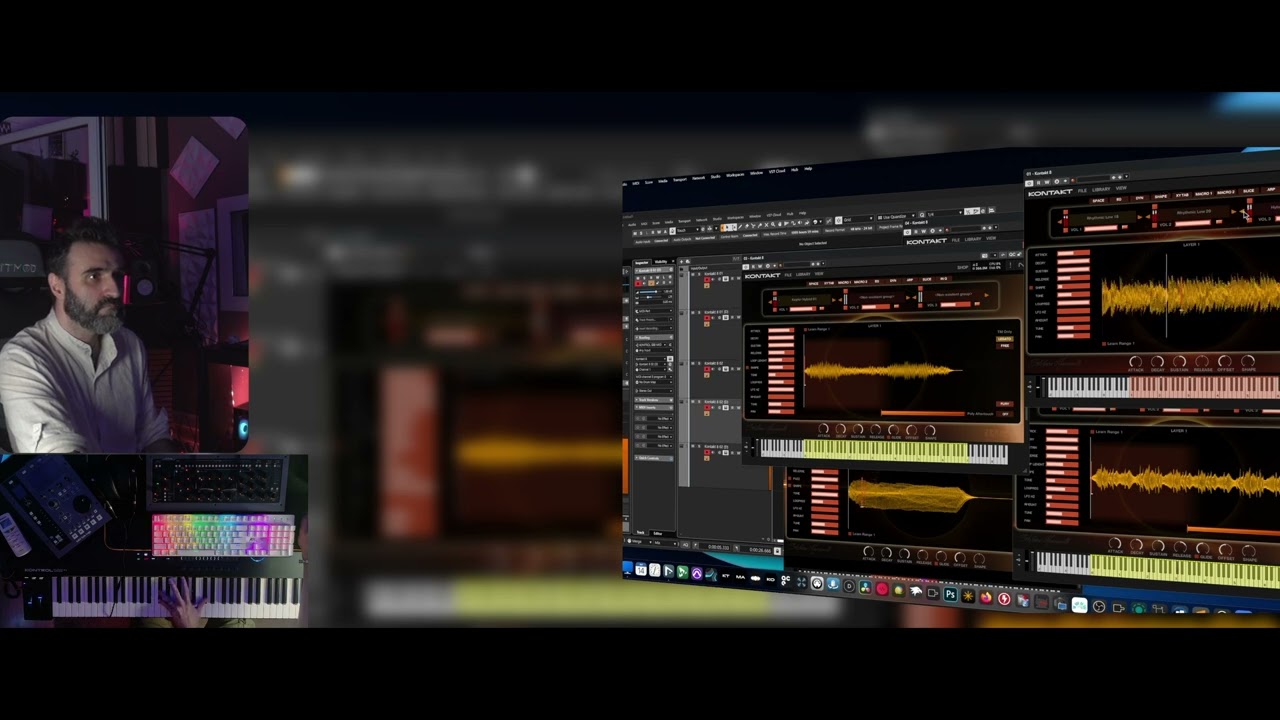Select the Object Selection arrow tool
This screenshot has width=1280, height=720.
tap(728, 227)
